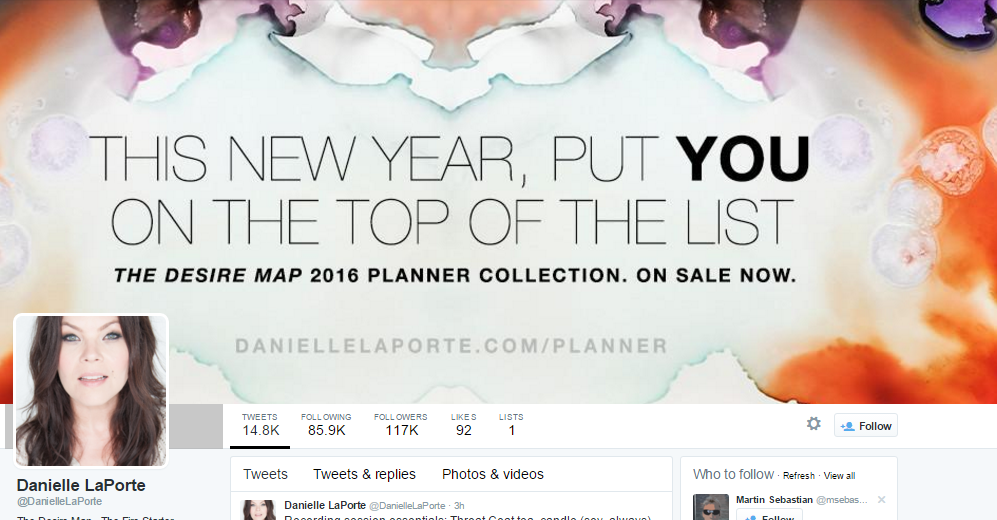Open the Tweets count stat

click(x=260, y=425)
